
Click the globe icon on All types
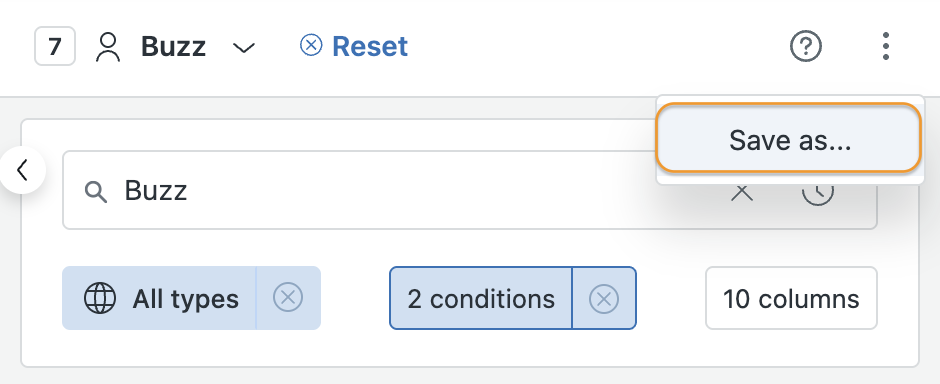click(100, 298)
